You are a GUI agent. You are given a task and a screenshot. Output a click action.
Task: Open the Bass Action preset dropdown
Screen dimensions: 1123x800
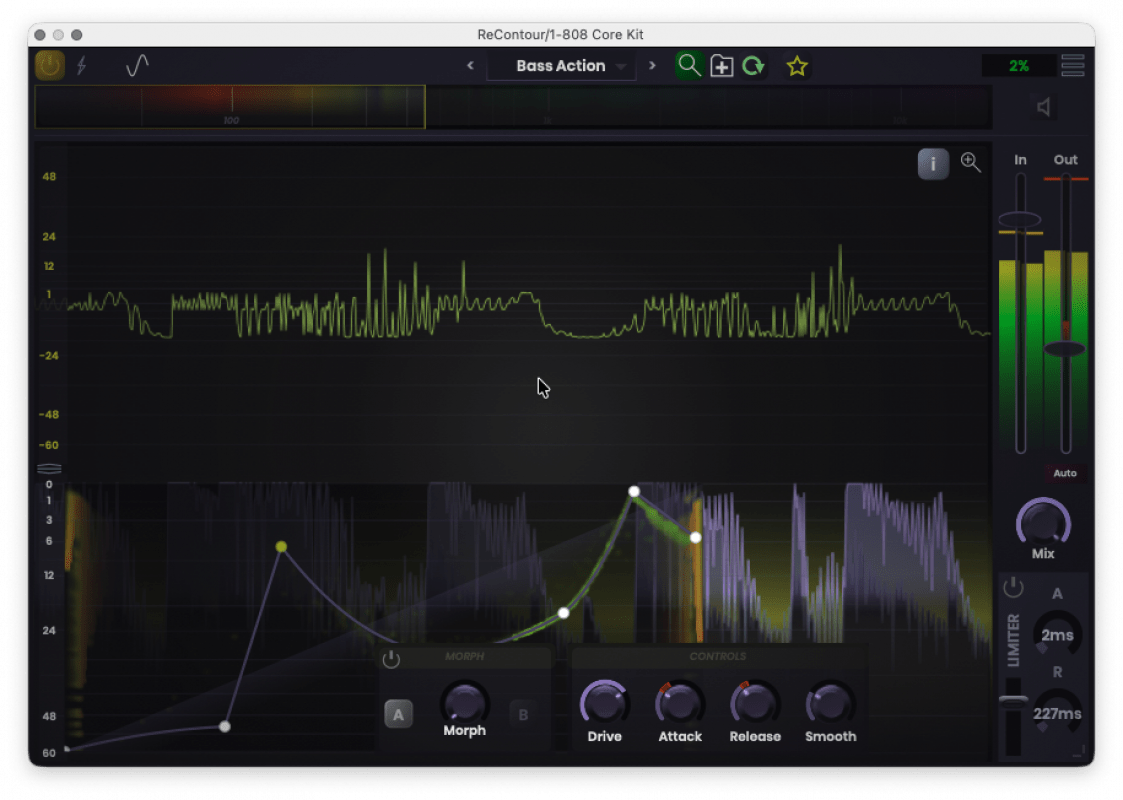click(562, 66)
